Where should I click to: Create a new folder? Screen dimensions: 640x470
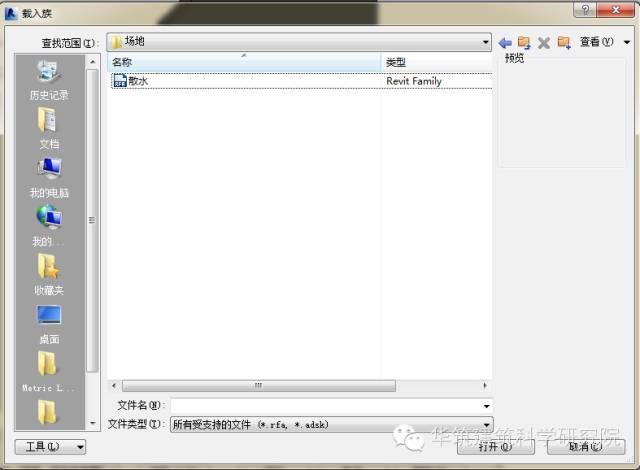click(x=564, y=43)
